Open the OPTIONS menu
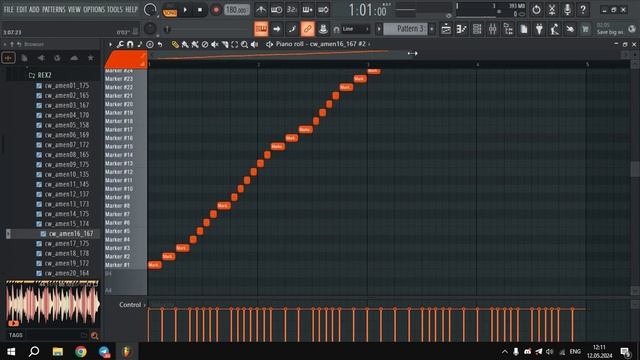The image size is (640, 360). coord(94,9)
